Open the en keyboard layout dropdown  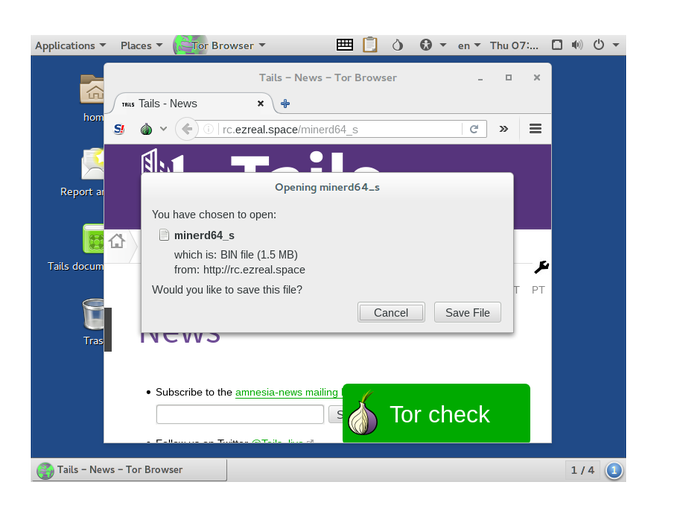click(469, 46)
